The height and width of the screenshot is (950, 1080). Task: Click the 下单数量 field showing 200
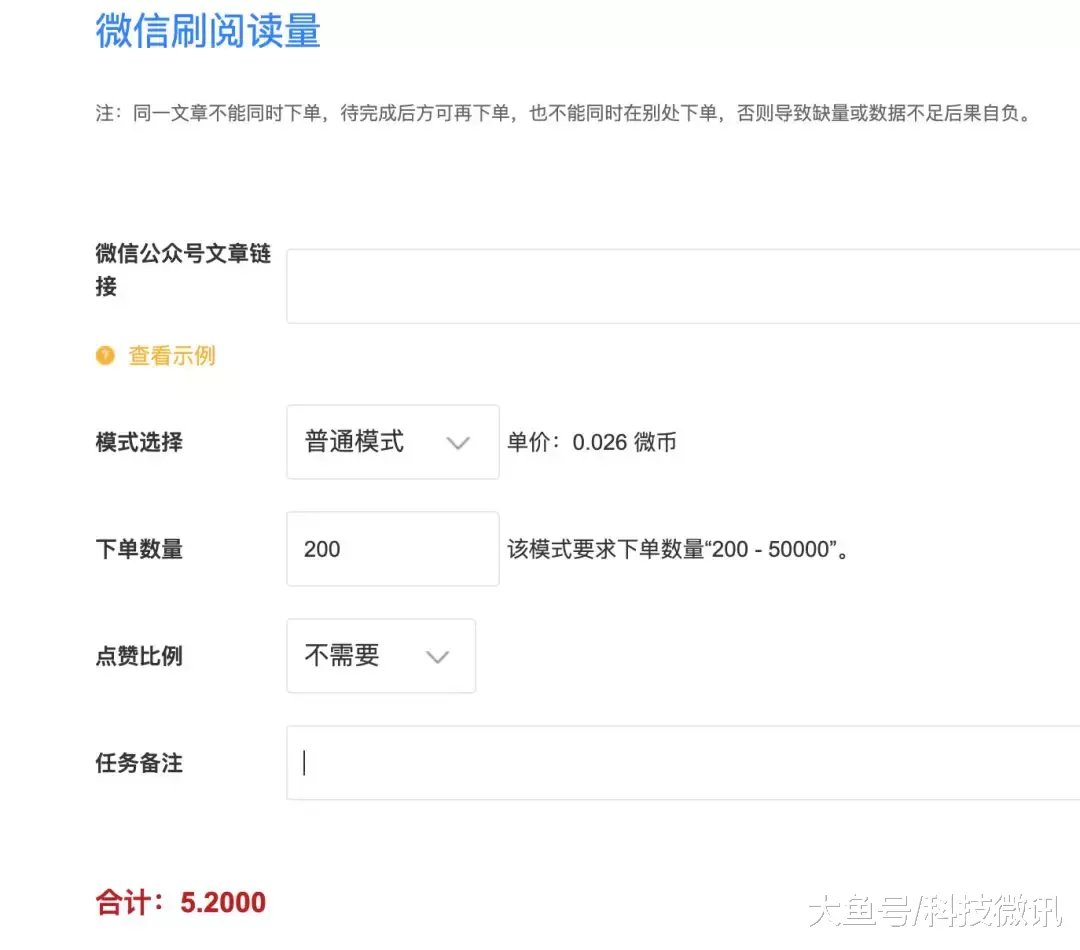tap(392, 549)
